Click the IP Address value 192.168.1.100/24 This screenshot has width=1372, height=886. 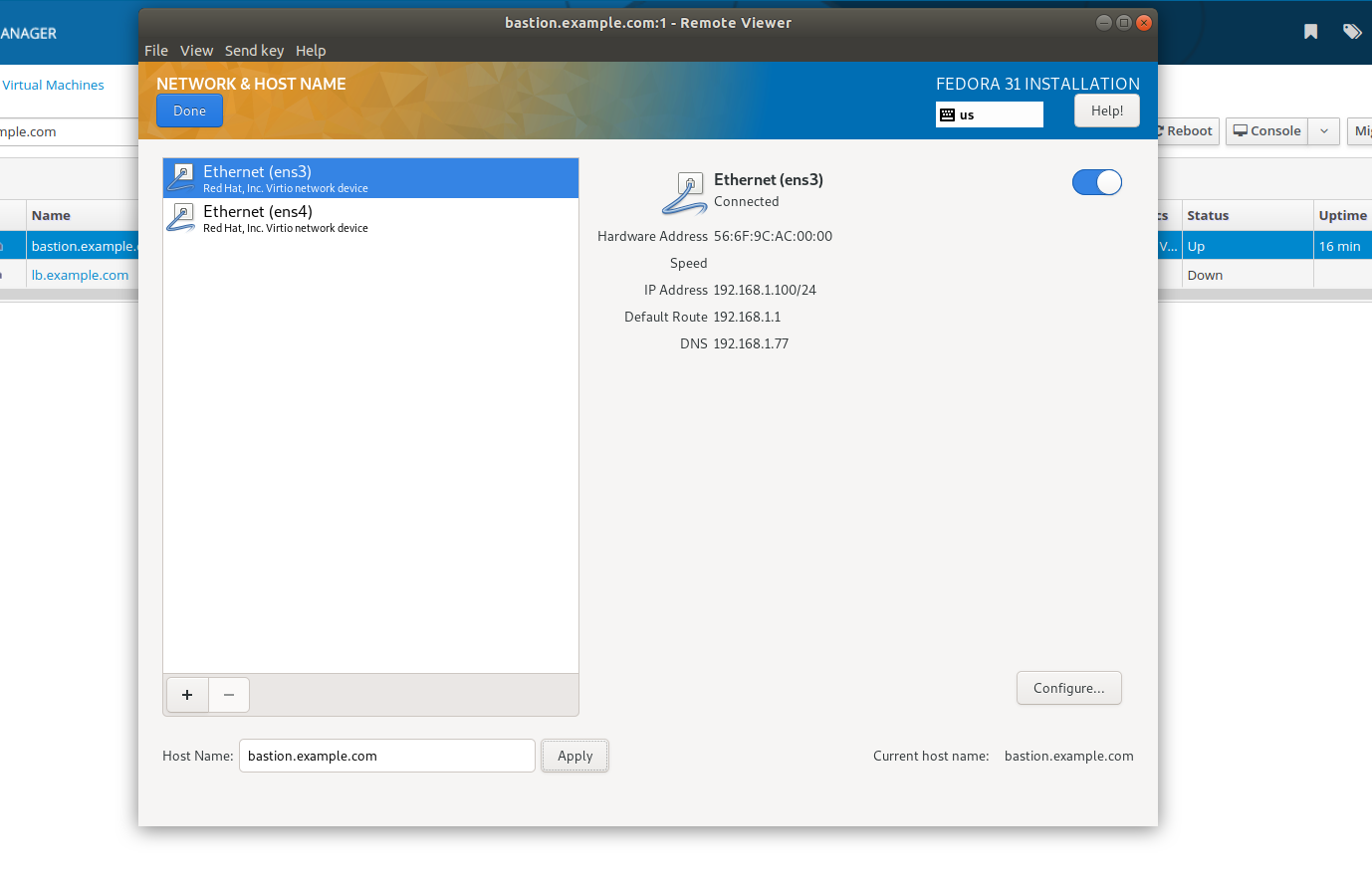click(x=765, y=290)
